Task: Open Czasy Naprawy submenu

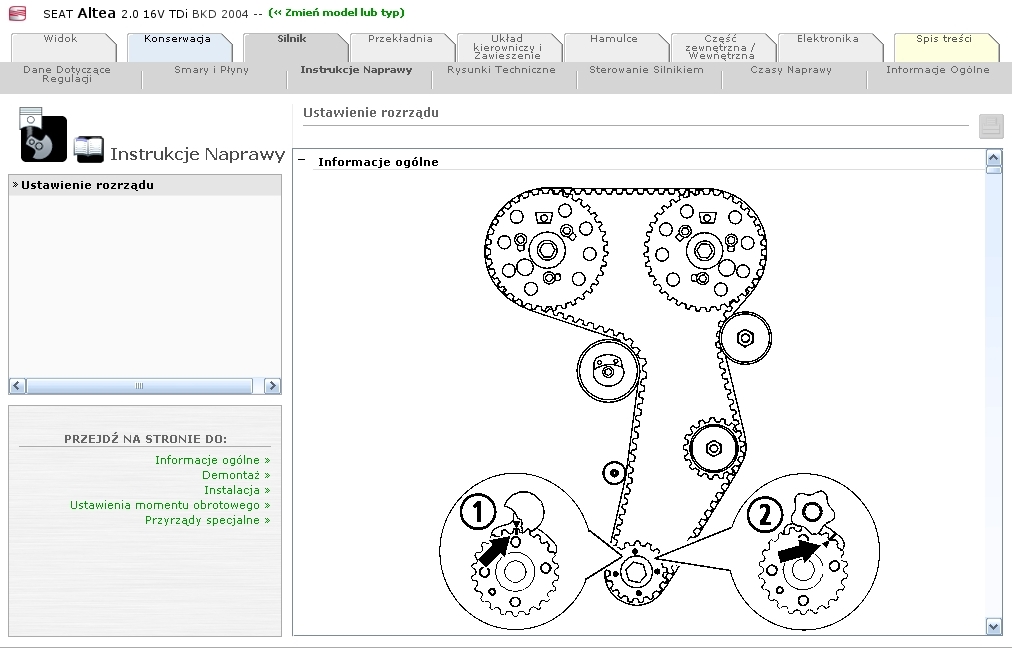Action: 791,70
